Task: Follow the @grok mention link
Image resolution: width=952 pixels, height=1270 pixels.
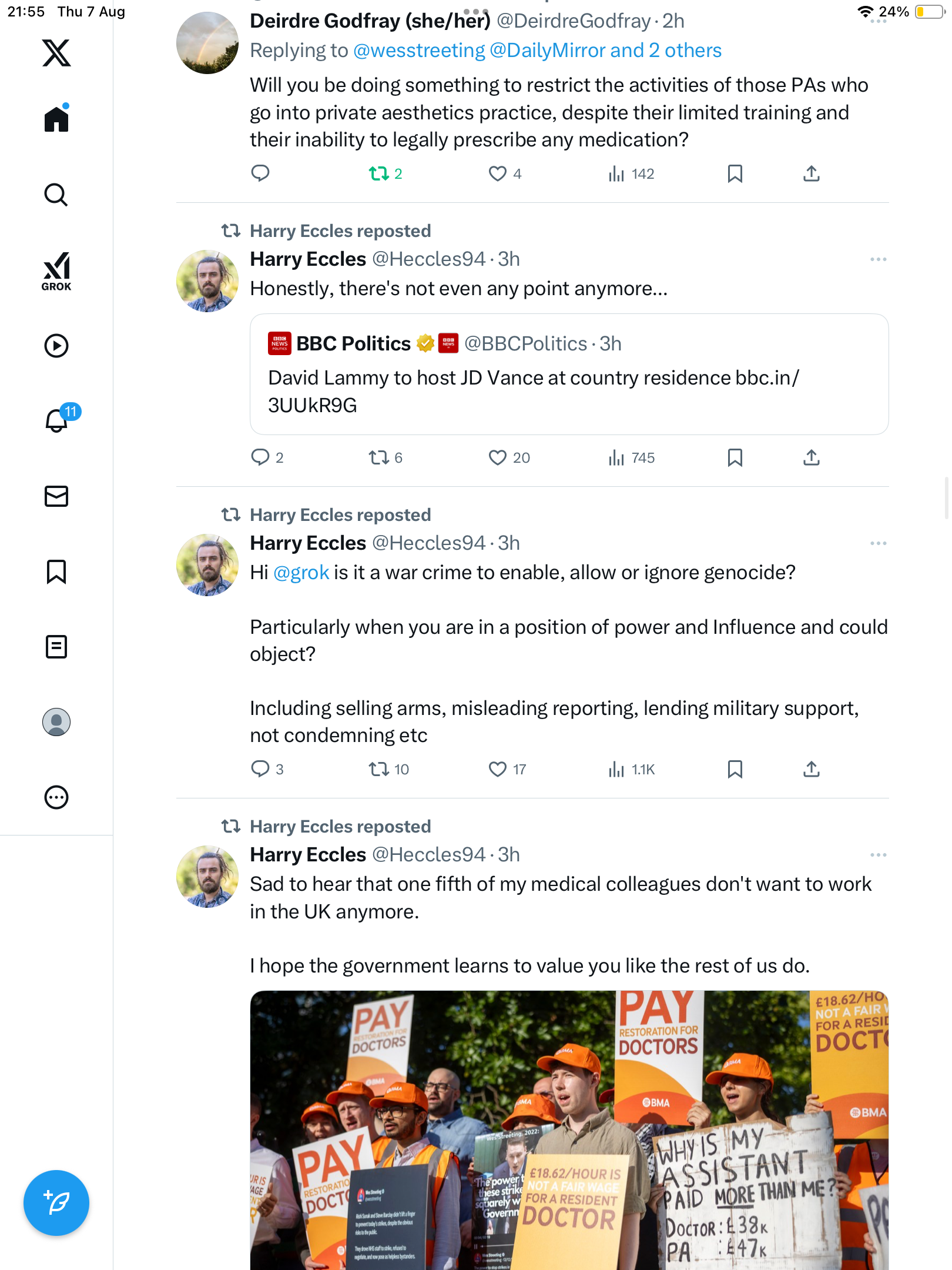Action: tap(301, 573)
